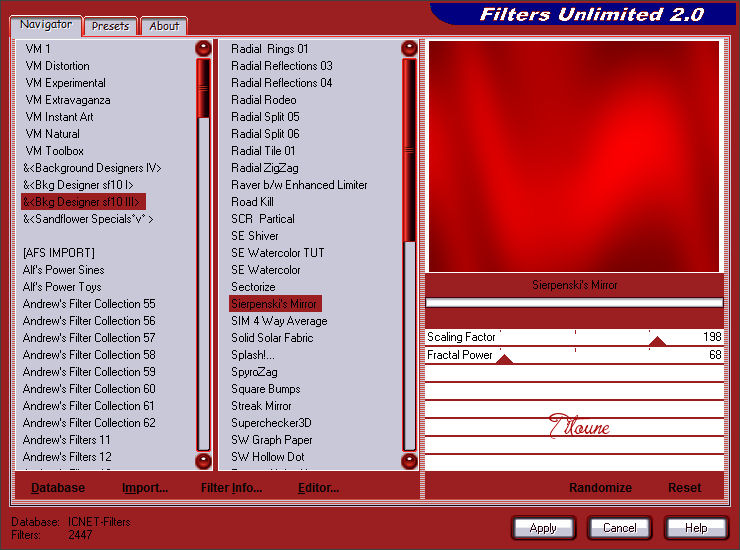Image resolution: width=740 pixels, height=550 pixels.
Task: Select Alf's Power Toys
Action: [62, 287]
